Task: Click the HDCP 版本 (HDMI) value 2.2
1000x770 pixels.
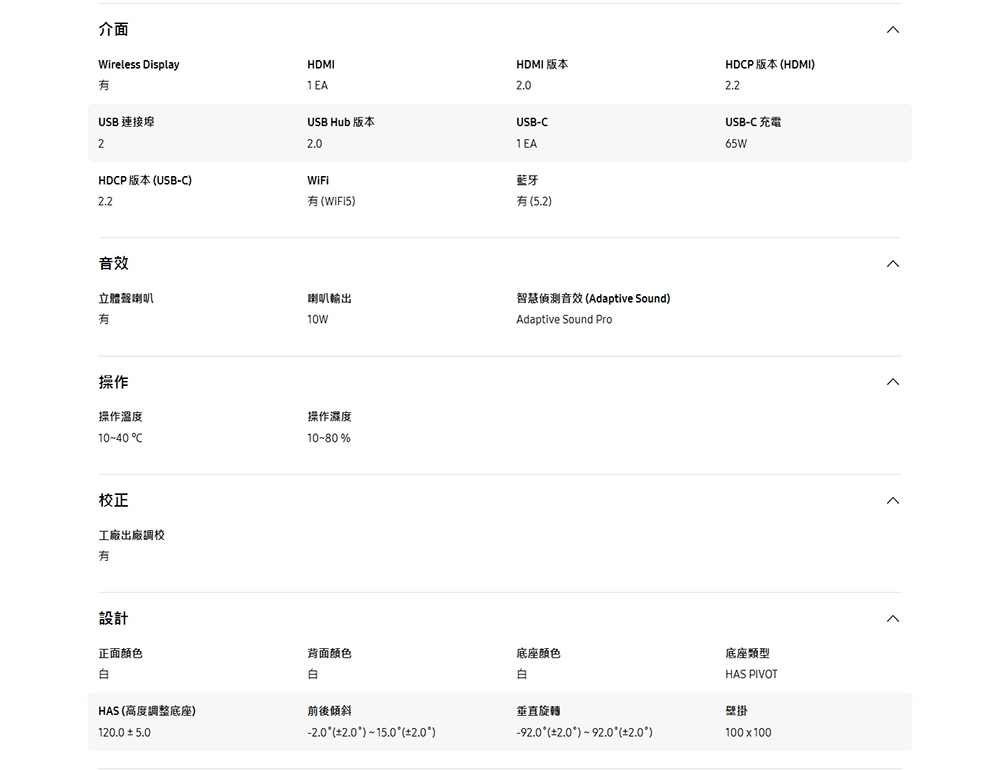Action: click(x=733, y=85)
